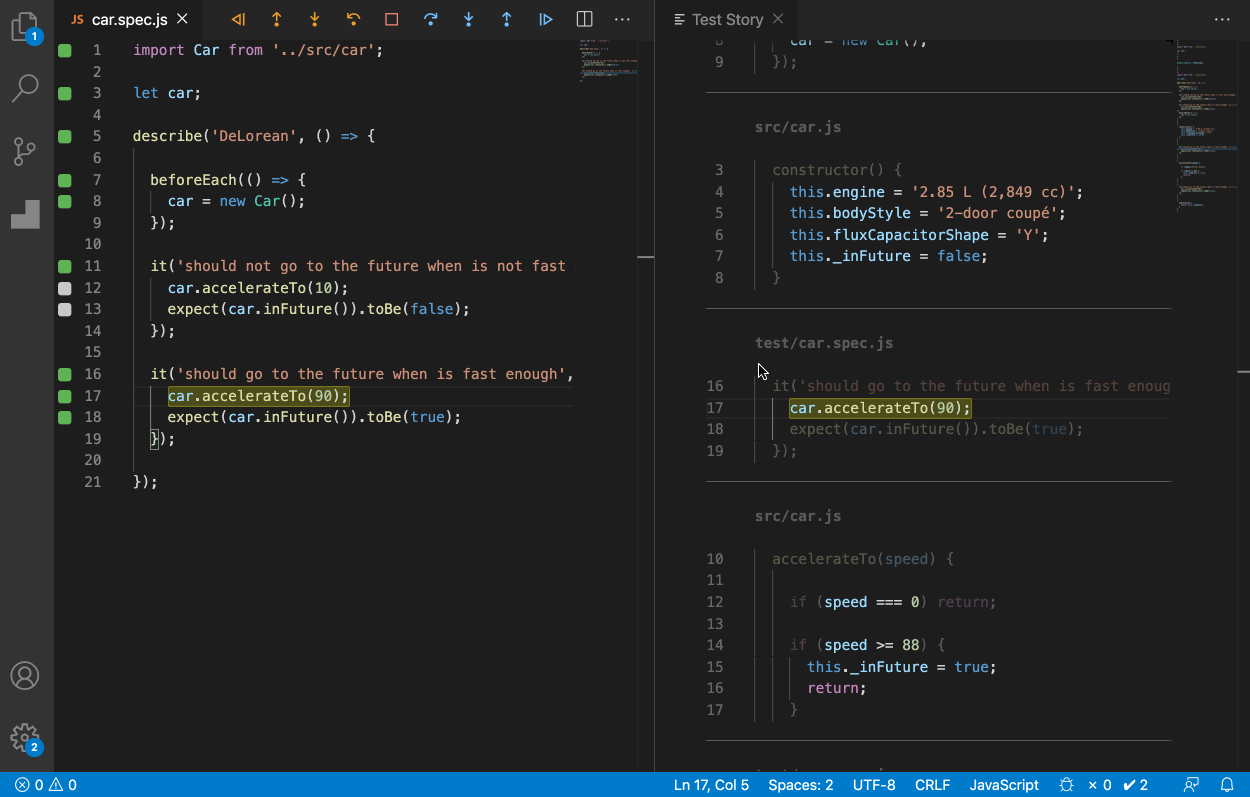Close the Test Story tab
Image resolution: width=1250 pixels, height=797 pixels.
[x=778, y=19]
